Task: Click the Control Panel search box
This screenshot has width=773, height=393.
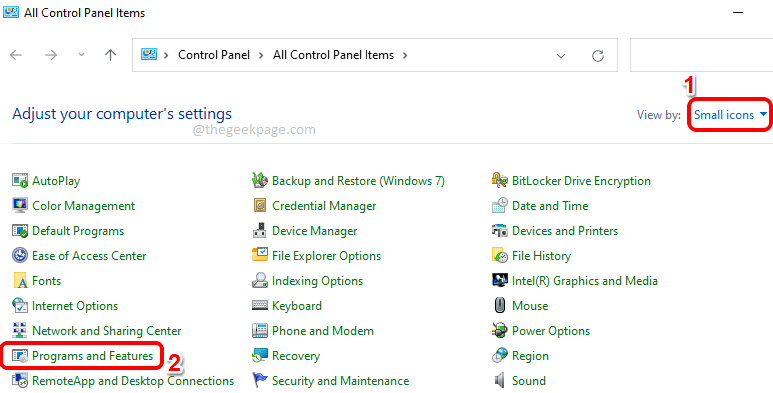Action: click(701, 55)
